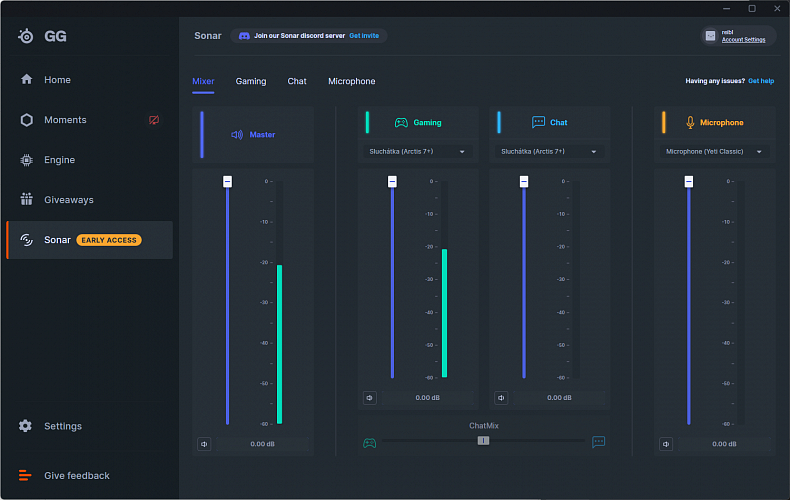Mute the Chat channel
Screen dimensions: 790x500
501,398
